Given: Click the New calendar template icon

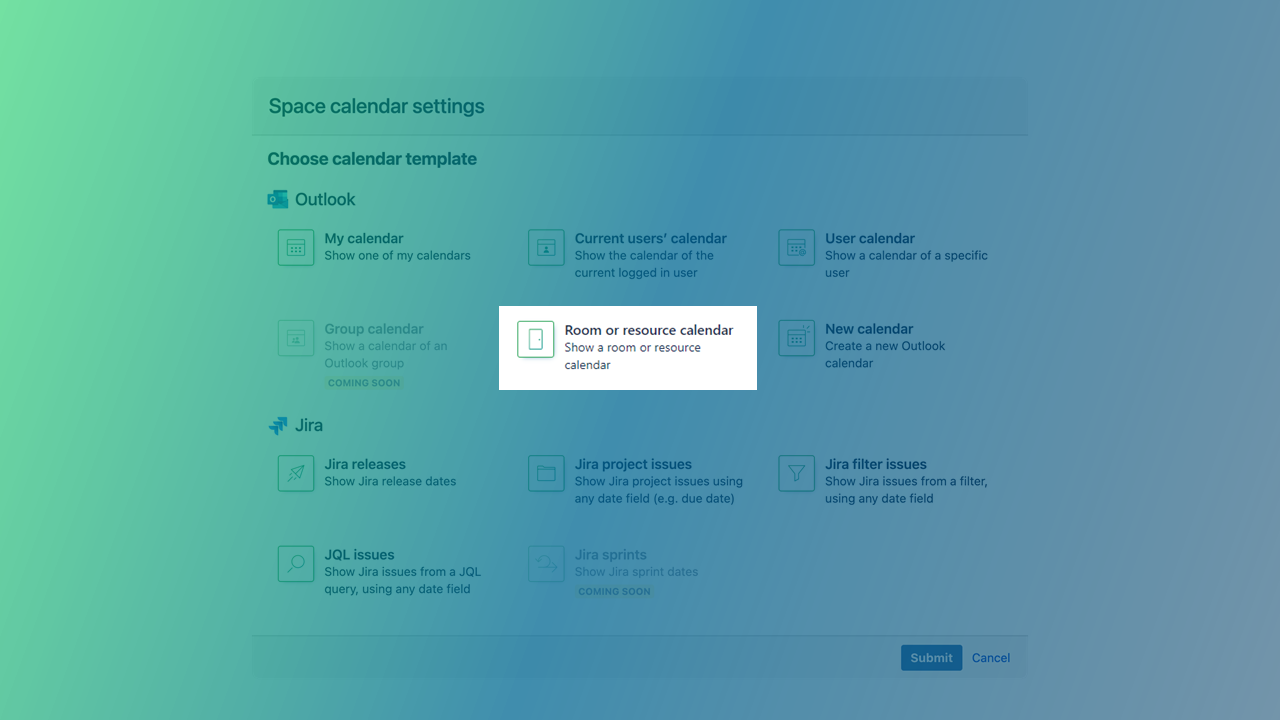Looking at the screenshot, I should tap(796, 338).
